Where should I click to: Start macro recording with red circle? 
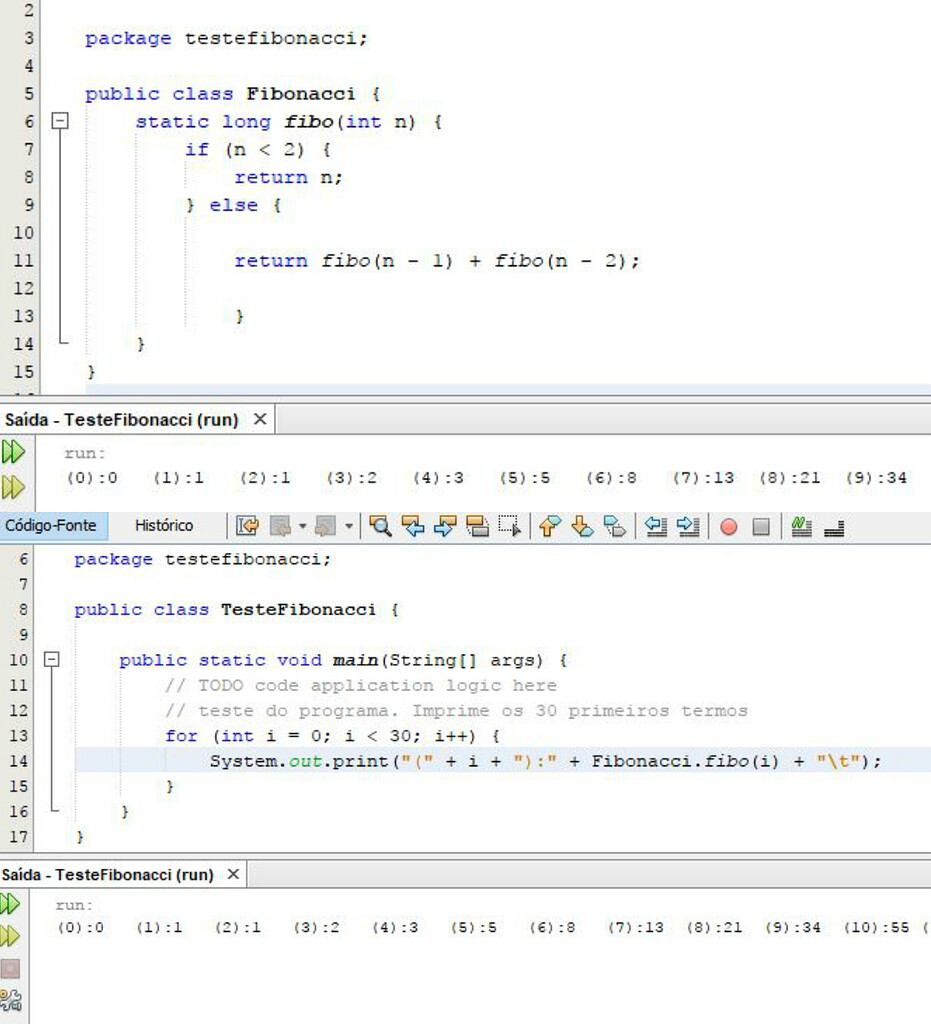[729, 526]
